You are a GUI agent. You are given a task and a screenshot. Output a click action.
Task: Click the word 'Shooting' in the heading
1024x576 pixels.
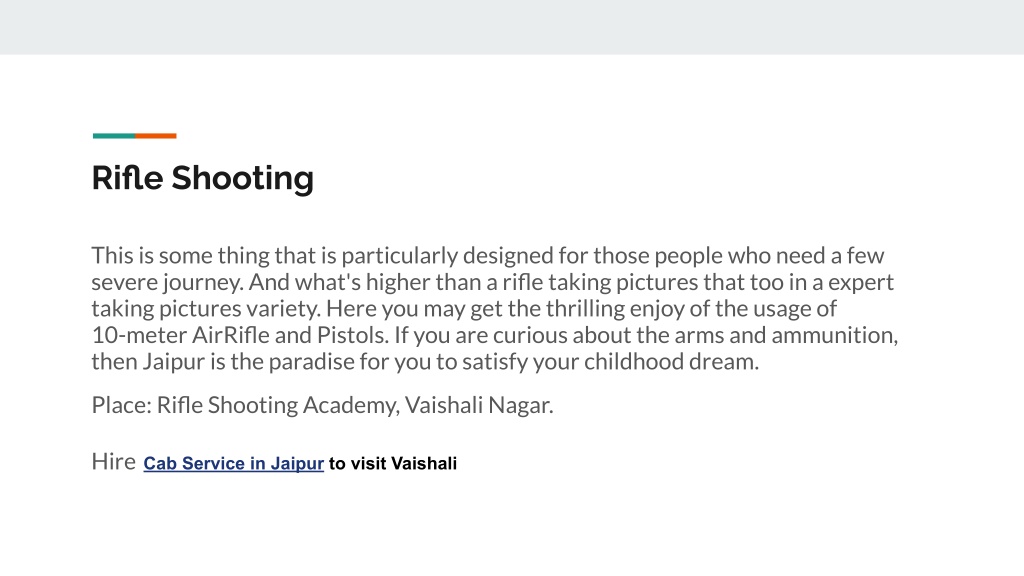242,179
